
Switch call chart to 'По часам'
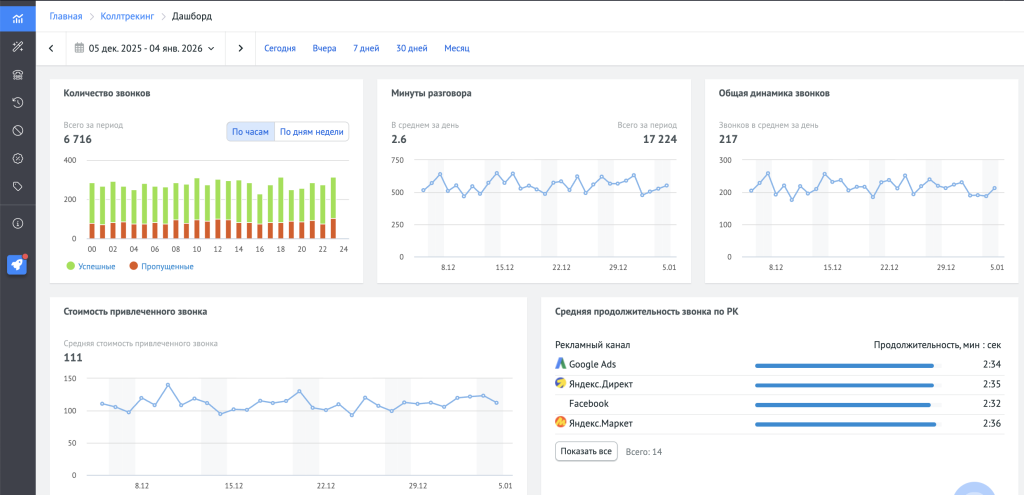pos(250,132)
